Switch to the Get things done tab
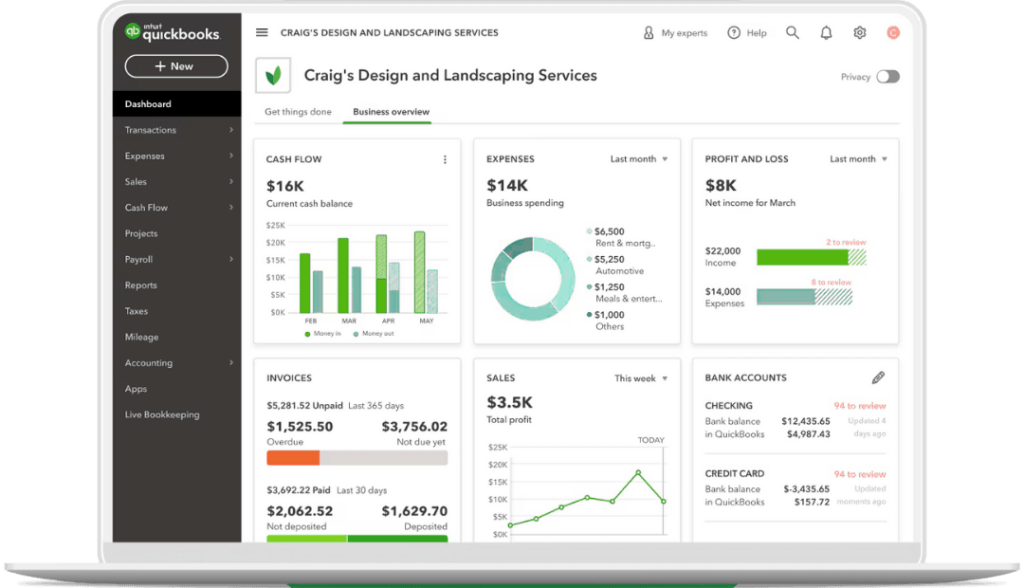 [x=297, y=111]
